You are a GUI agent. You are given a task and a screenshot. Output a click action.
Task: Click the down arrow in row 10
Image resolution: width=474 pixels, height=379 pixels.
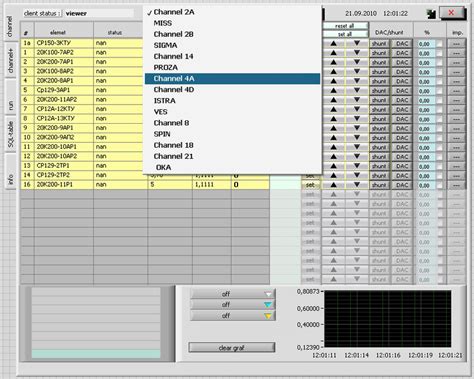click(357, 138)
